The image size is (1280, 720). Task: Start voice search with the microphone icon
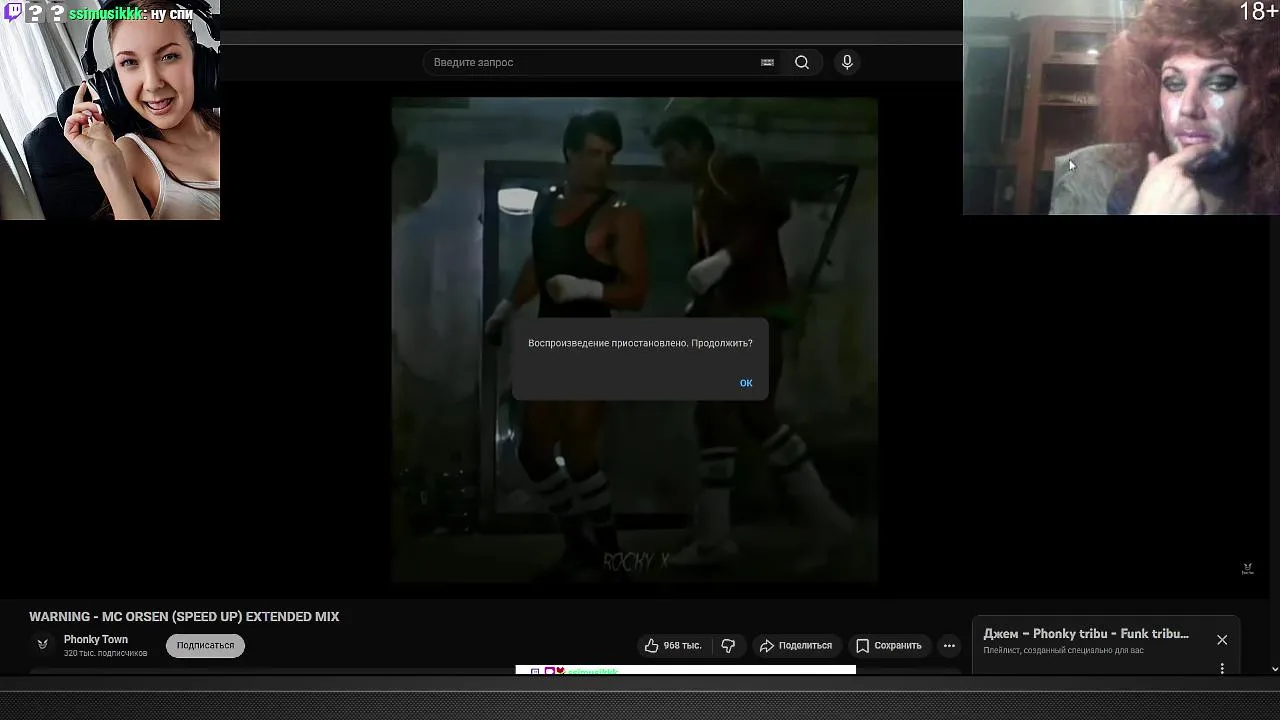point(847,62)
